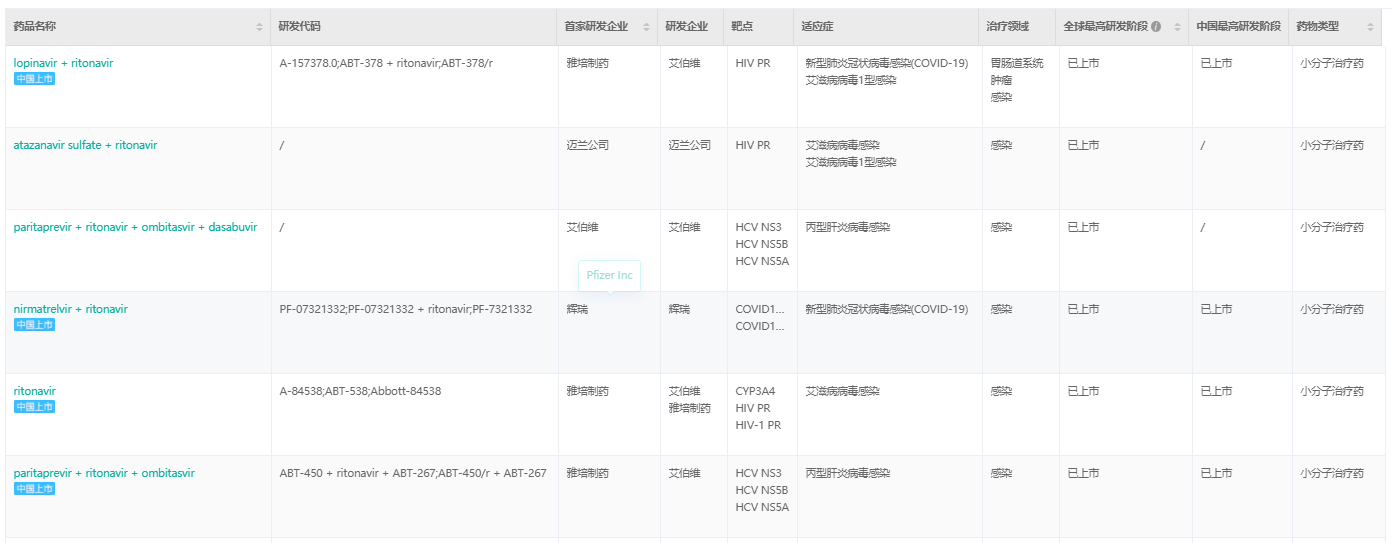Click 艾滋病病毒感染 in atazanavir row
Screen dimensions: 1392x543
point(843,145)
